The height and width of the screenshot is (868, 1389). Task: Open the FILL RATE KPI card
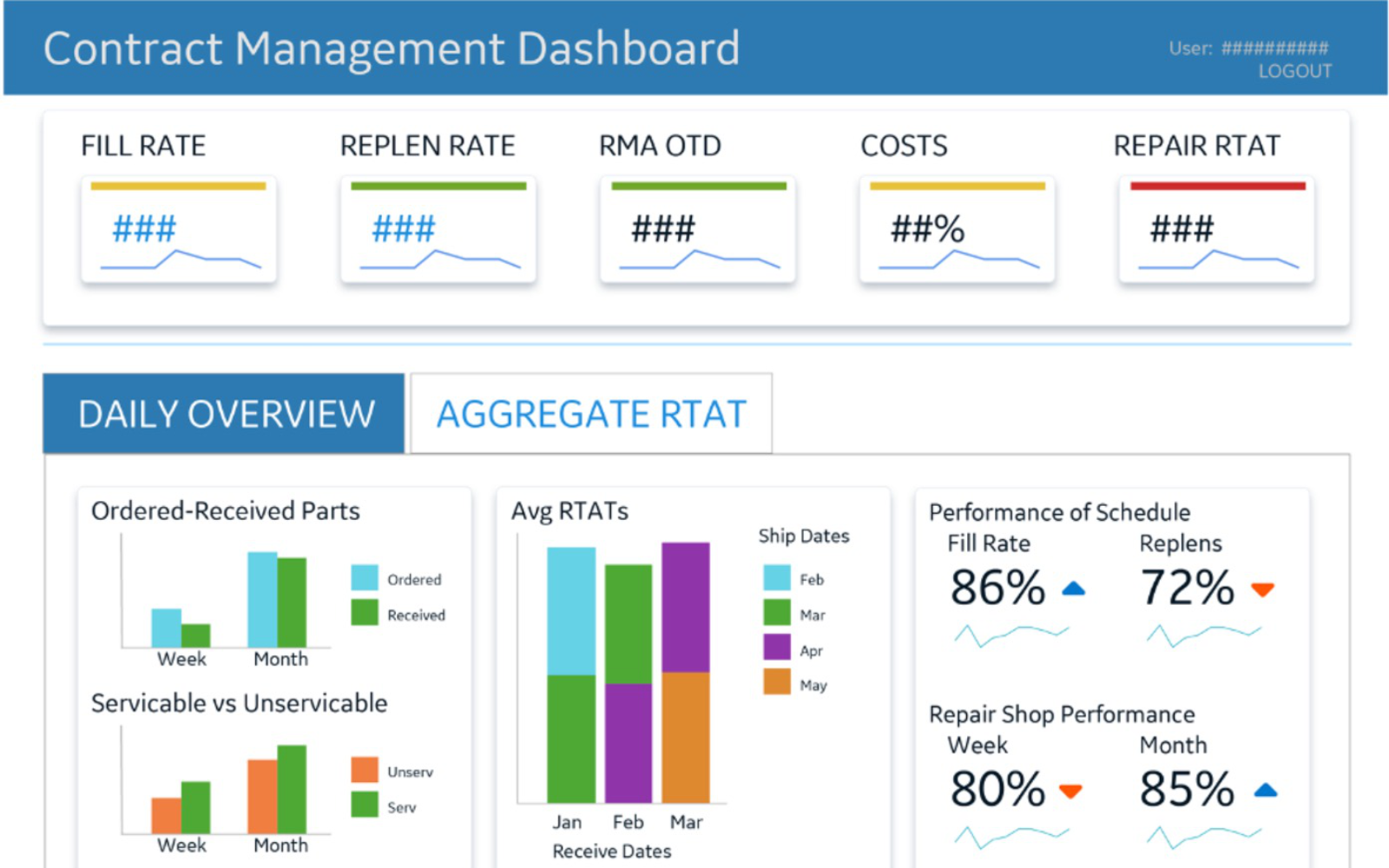click(179, 229)
